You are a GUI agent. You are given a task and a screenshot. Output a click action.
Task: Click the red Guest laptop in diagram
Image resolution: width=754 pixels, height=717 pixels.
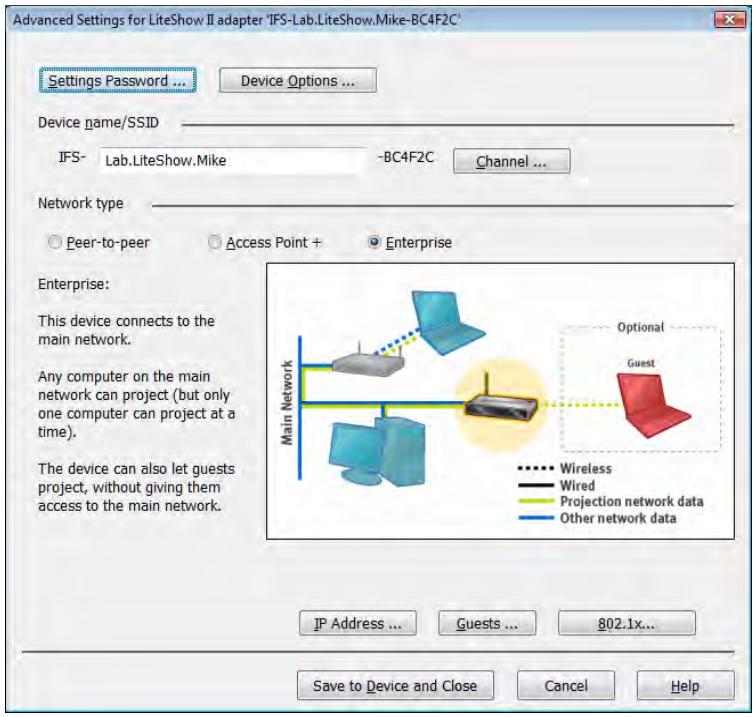click(653, 405)
